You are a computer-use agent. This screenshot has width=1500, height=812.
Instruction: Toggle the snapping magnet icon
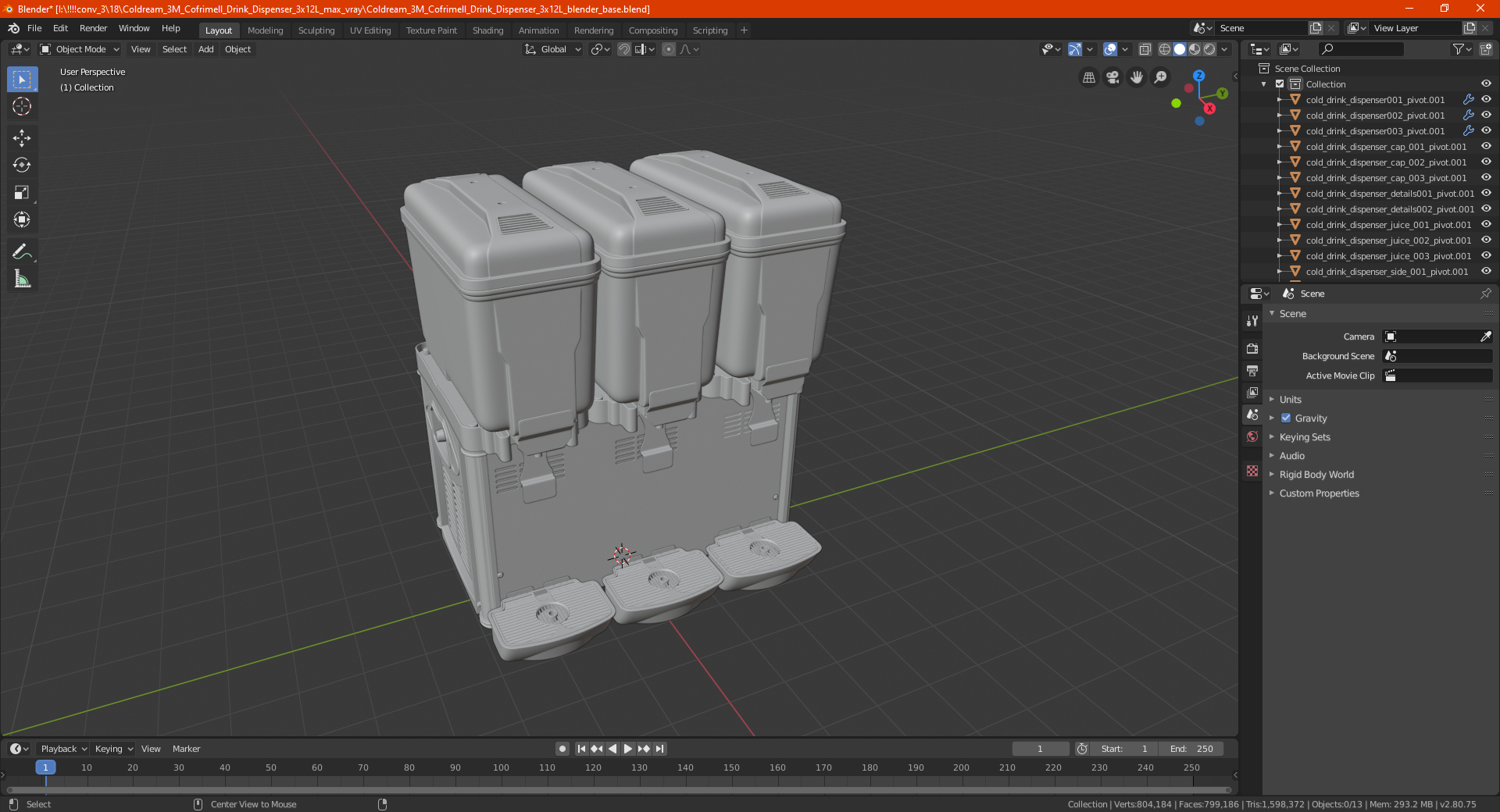coord(624,49)
